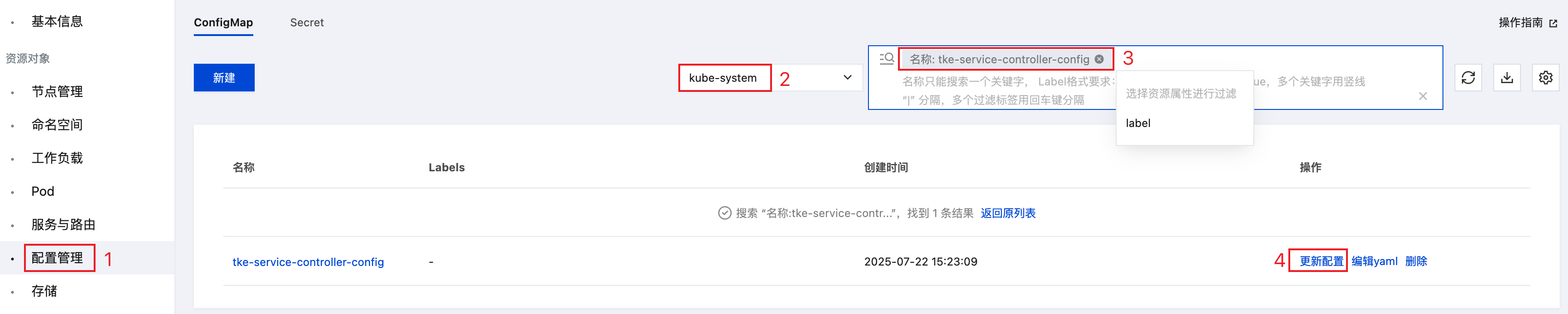Click the search filter magnifier icon
The width and height of the screenshot is (1568, 314).
[887, 59]
